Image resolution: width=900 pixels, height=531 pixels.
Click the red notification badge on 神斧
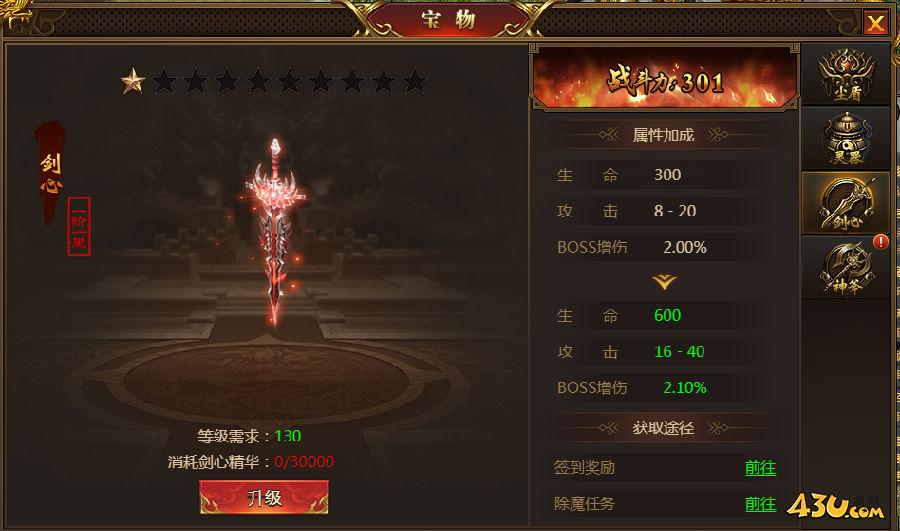[x=880, y=242]
